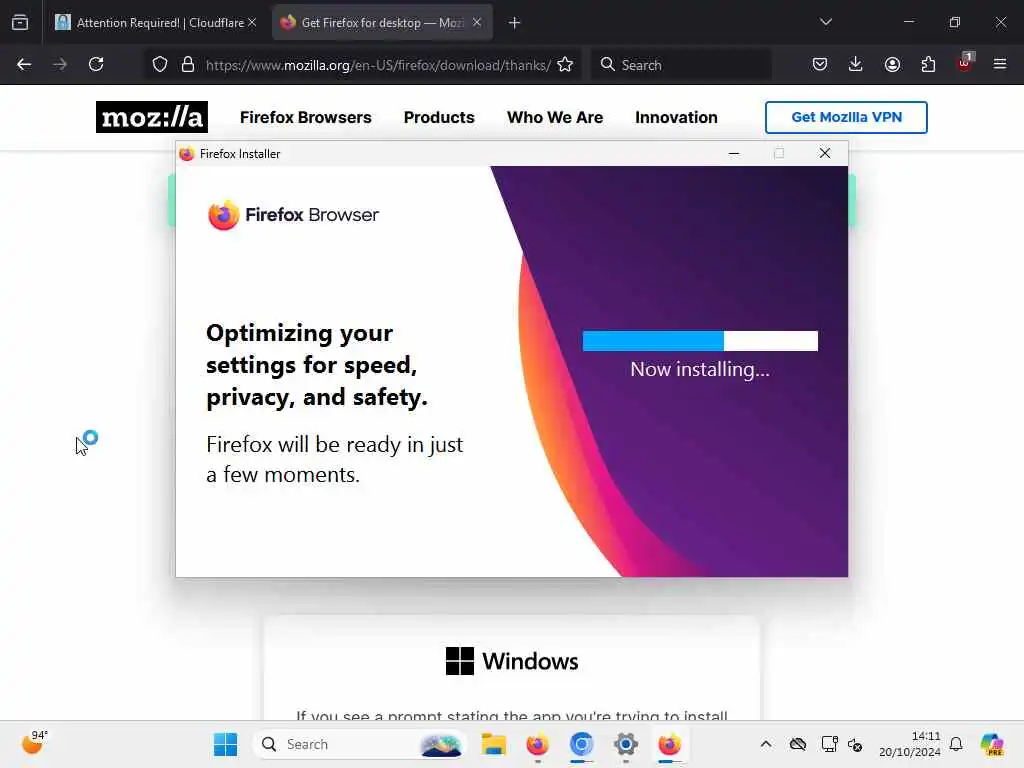Click the Firefox Browser logo in installer
The image size is (1024, 768).
tap(293, 215)
